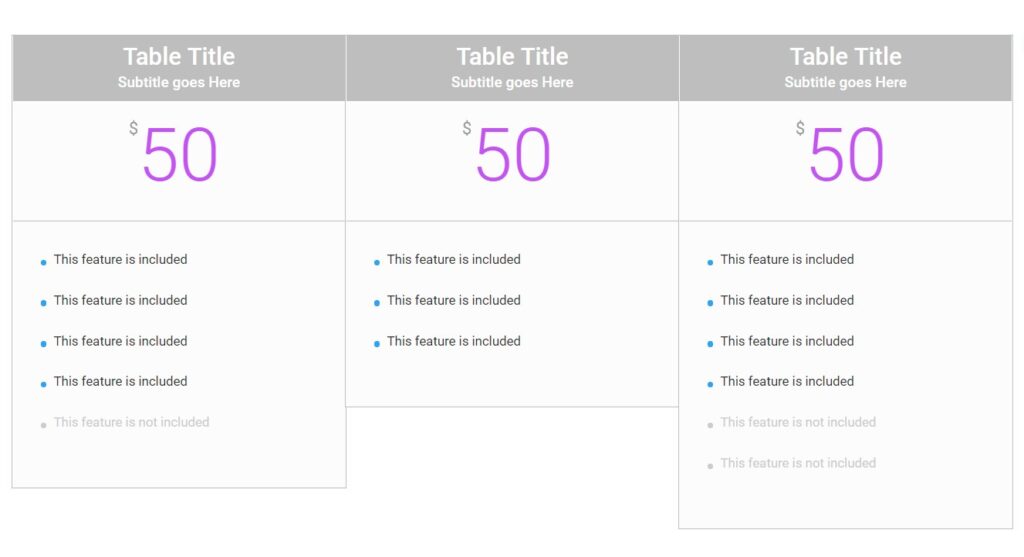Click the middle table's first "This feature is included" text
Screen dimensions: 1024x557
tap(454, 260)
